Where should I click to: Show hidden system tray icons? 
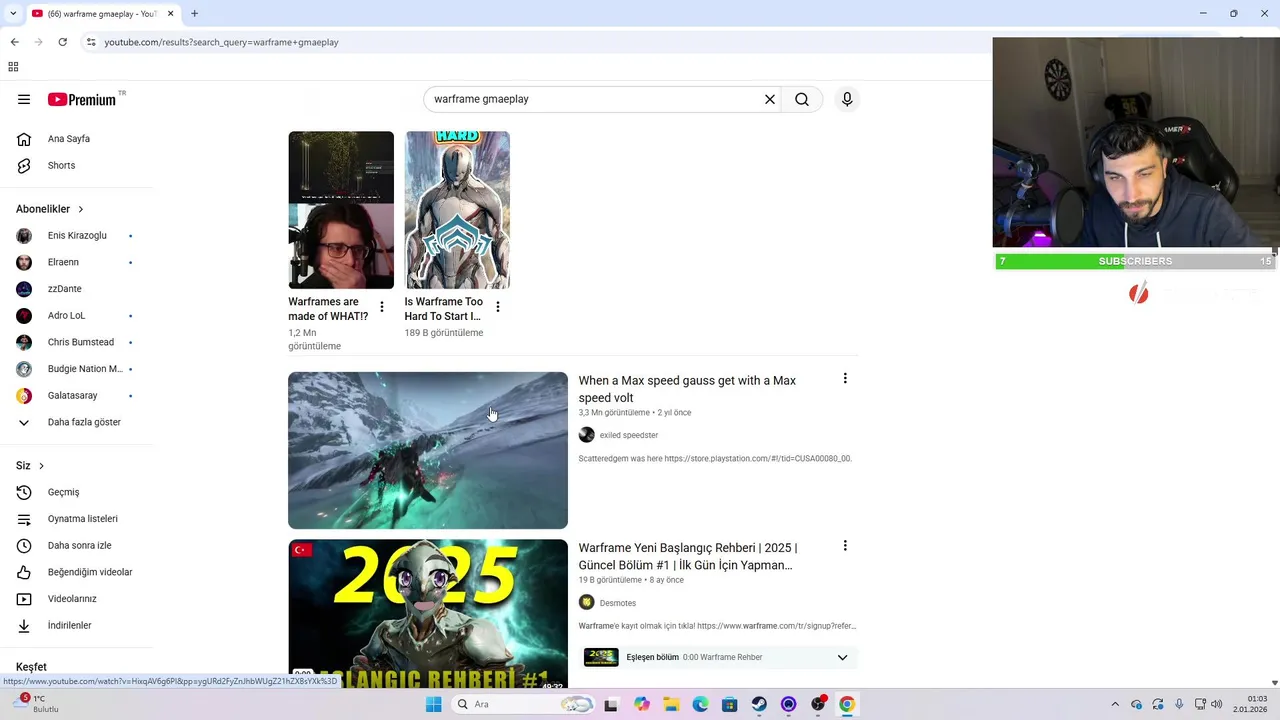click(1116, 704)
